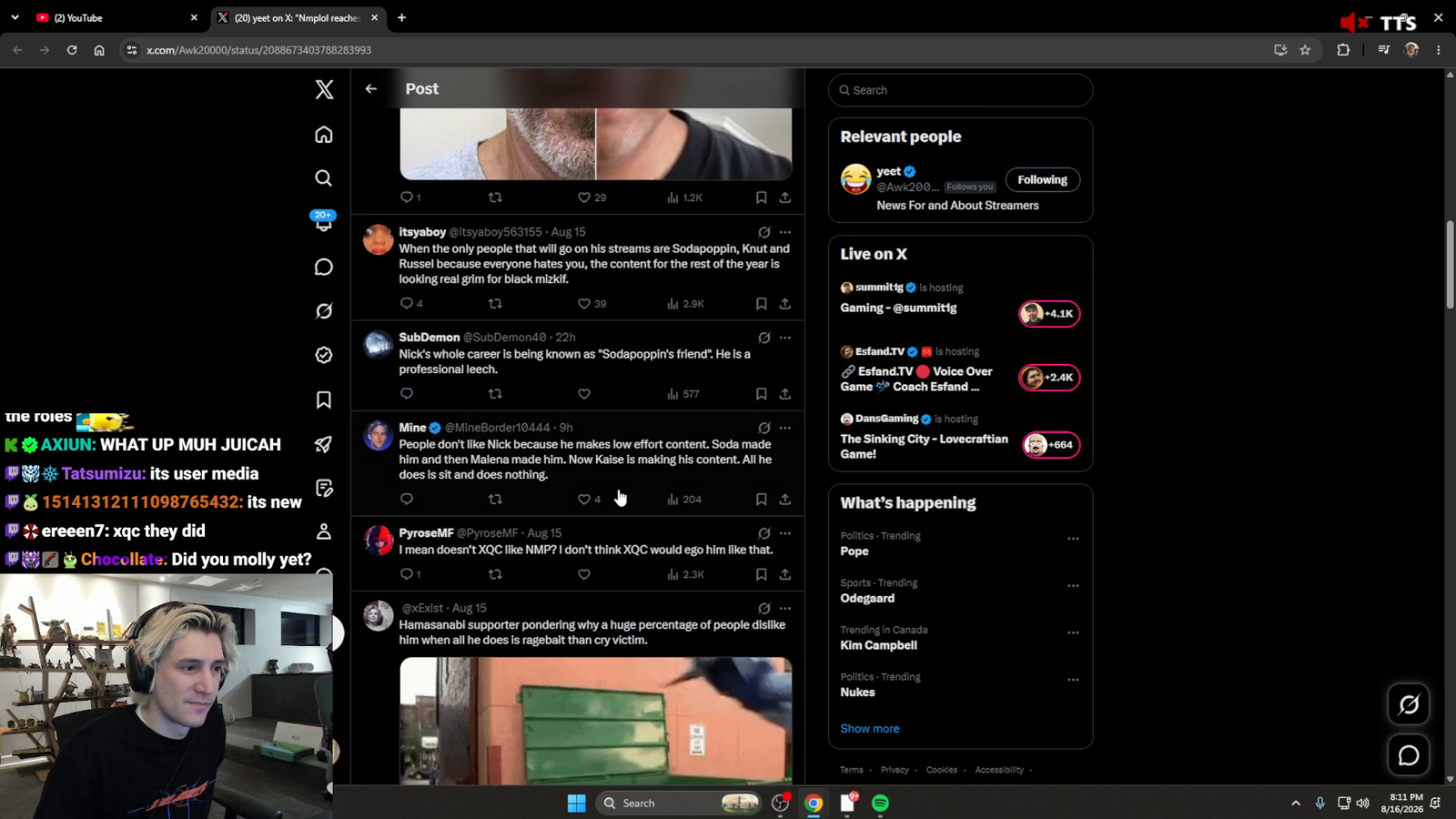The width and height of the screenshot is (1456, 819).
Task: Toggle Following button for yeet
Action: coord(1042,180)
